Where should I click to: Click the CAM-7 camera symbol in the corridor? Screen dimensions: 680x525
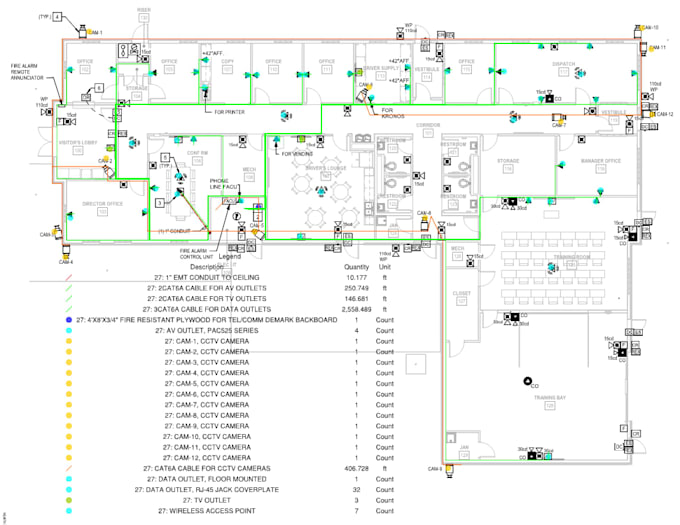tap(559, 117)
